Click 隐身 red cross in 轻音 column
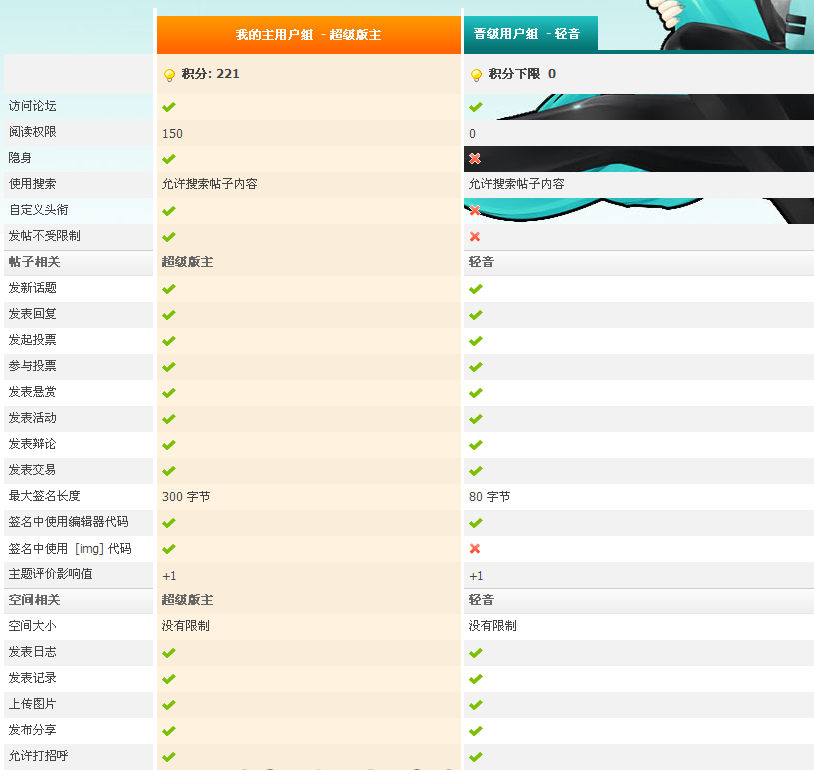 (475, 158)
